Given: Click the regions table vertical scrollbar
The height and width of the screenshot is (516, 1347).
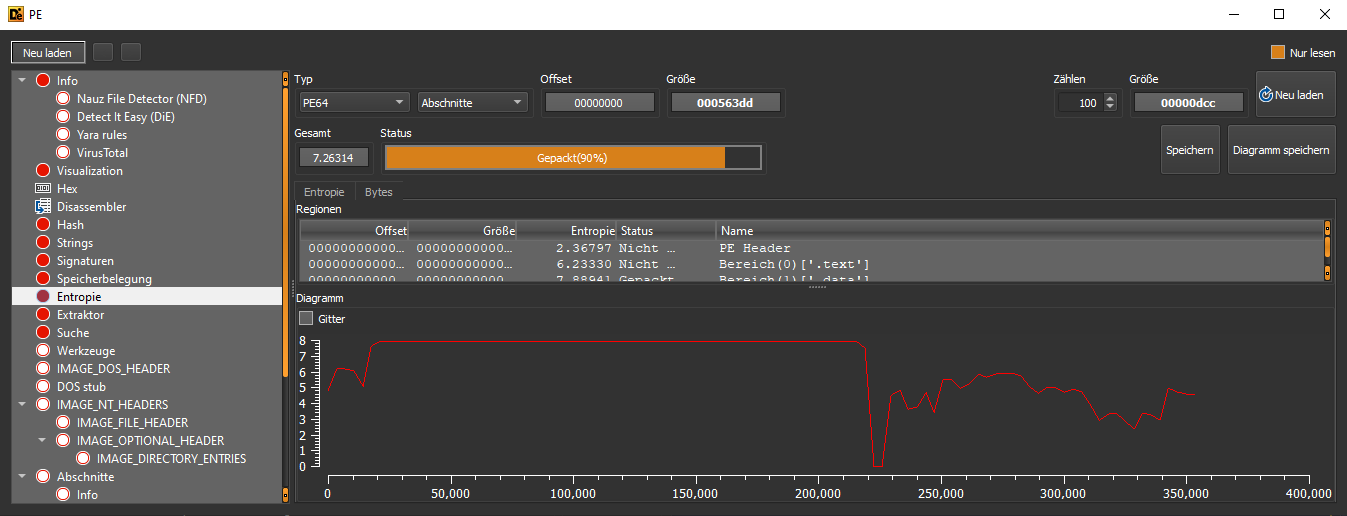Looking at the screenshot, I should click(1328, 251).
